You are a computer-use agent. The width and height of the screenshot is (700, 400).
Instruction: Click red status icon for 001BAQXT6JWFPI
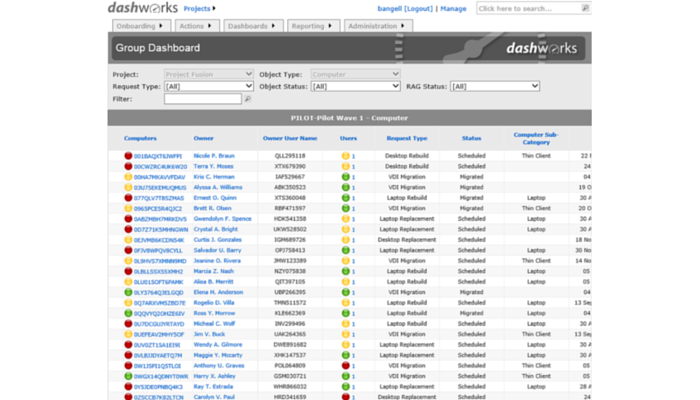[x=128, y=156]
